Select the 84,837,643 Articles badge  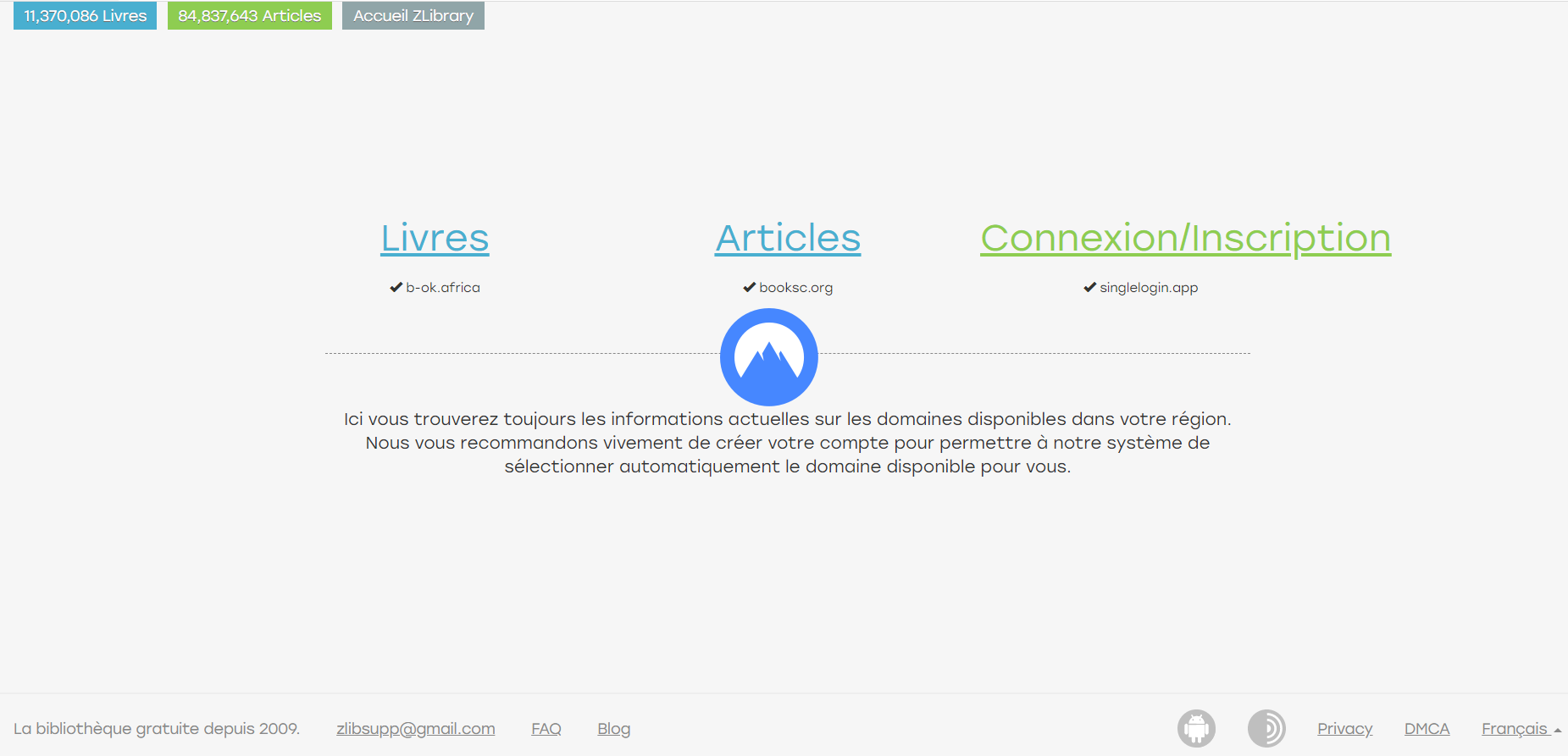tap(249, 16)
